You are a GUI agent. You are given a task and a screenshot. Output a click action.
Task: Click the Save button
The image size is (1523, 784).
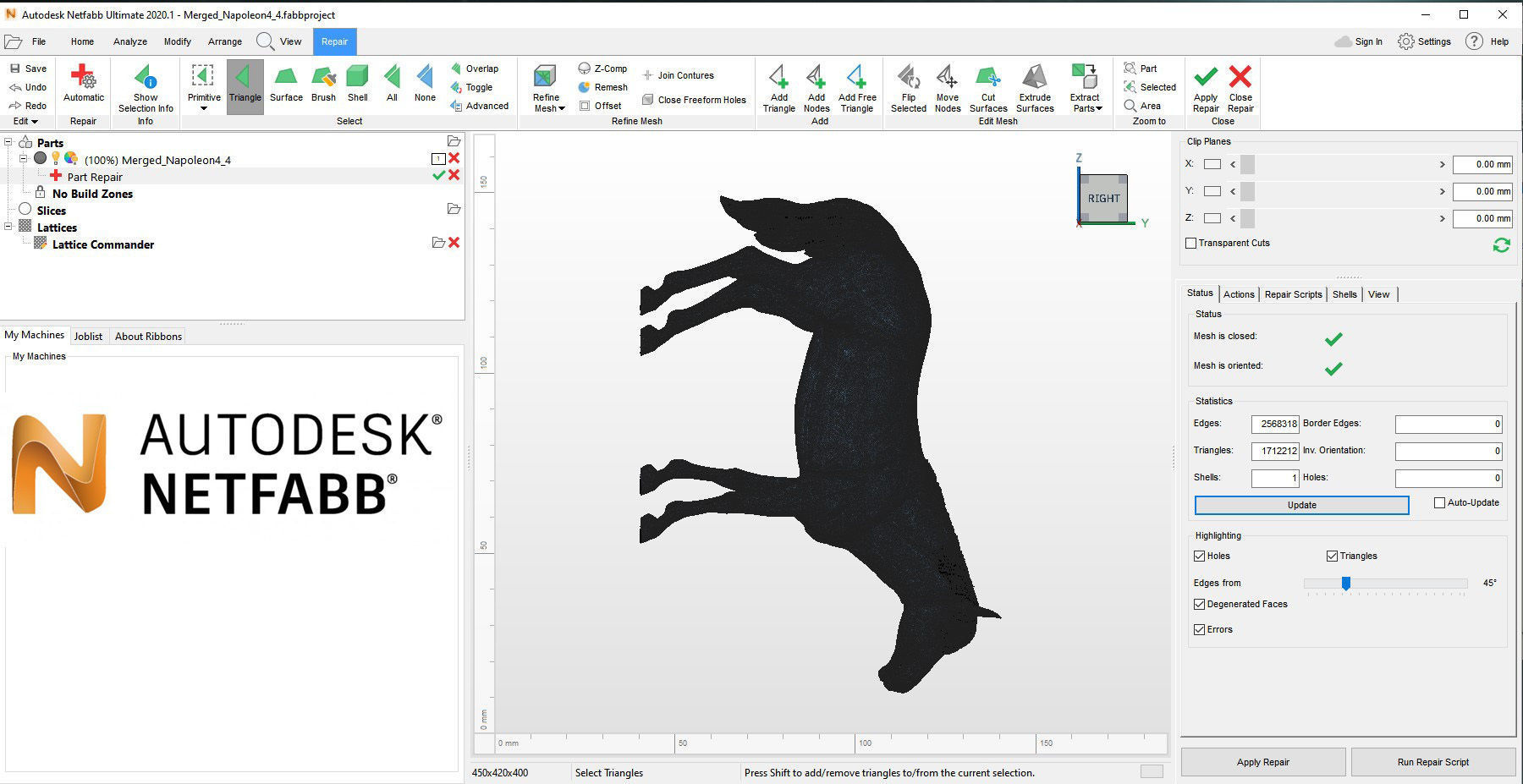point(28,69)
